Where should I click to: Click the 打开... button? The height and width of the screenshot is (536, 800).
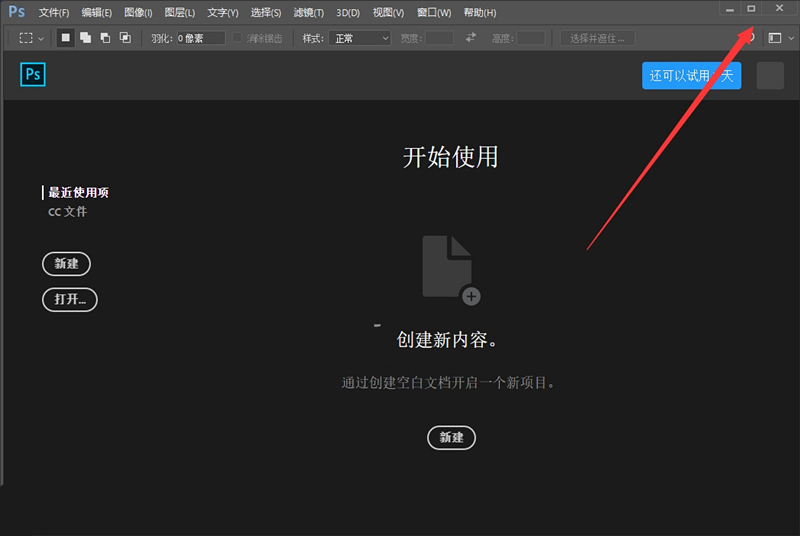(x=69, y=299)
